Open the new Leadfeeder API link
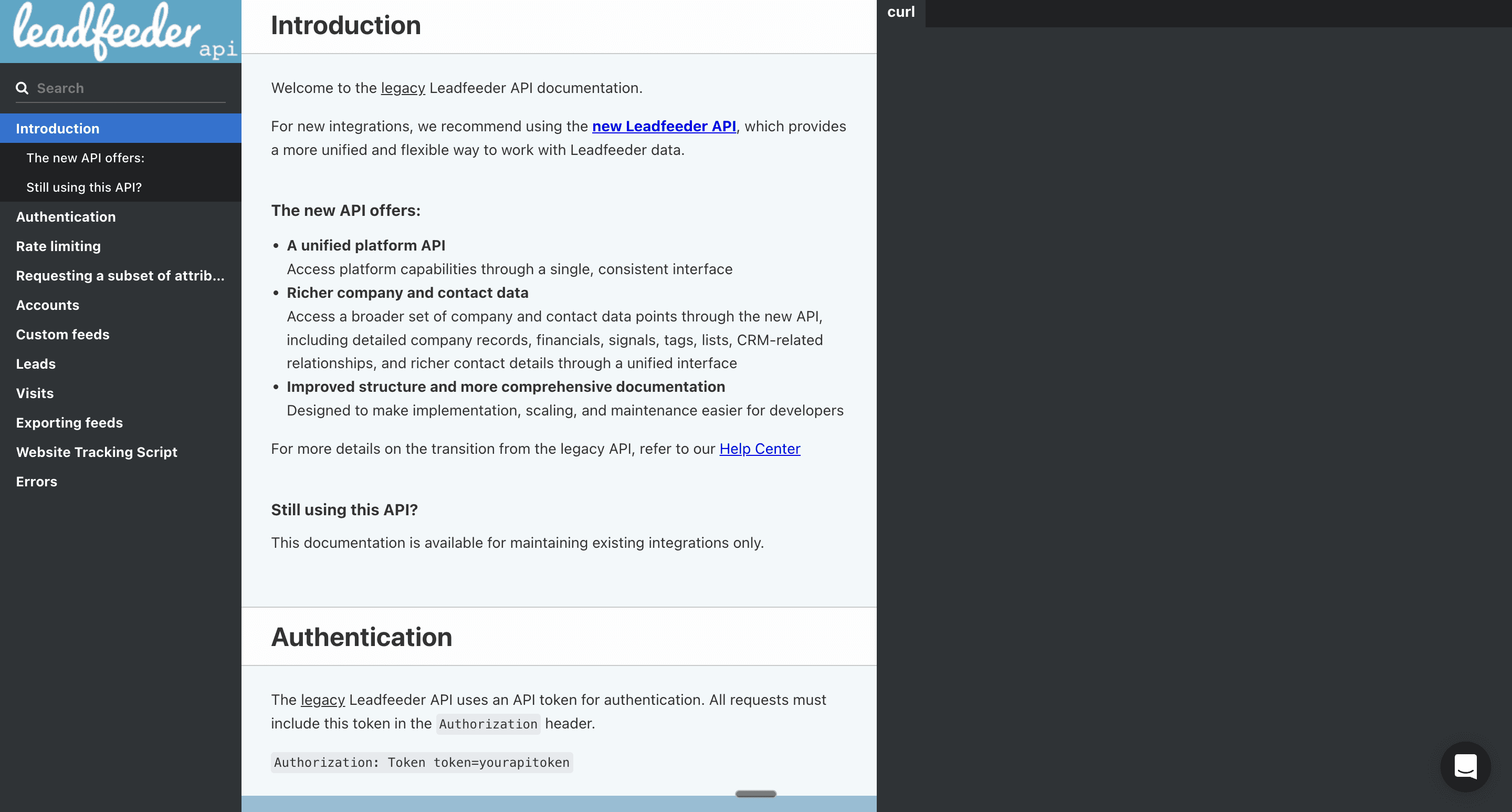Image resolution: width=1512 pixels, height=812 pixels. (x=663, y=126)
